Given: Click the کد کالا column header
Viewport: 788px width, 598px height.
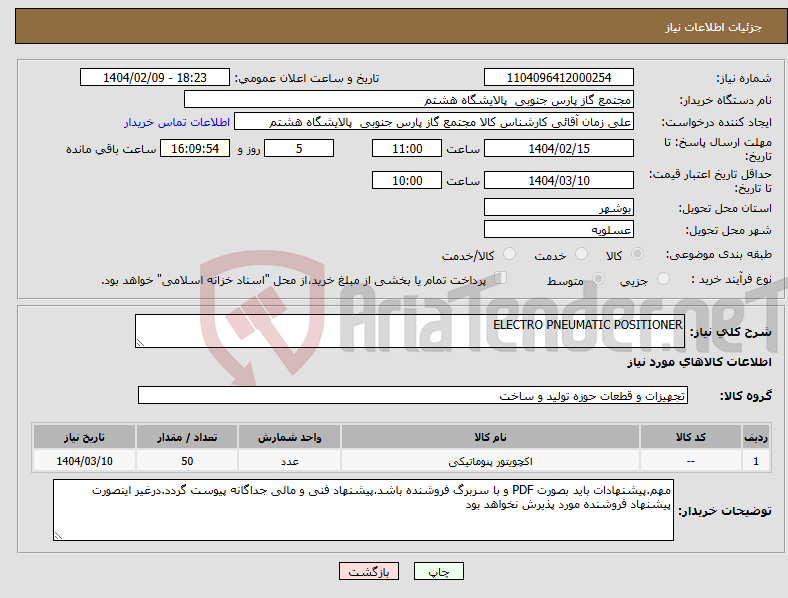Looking at the screenshot, I should click(691, 437).
